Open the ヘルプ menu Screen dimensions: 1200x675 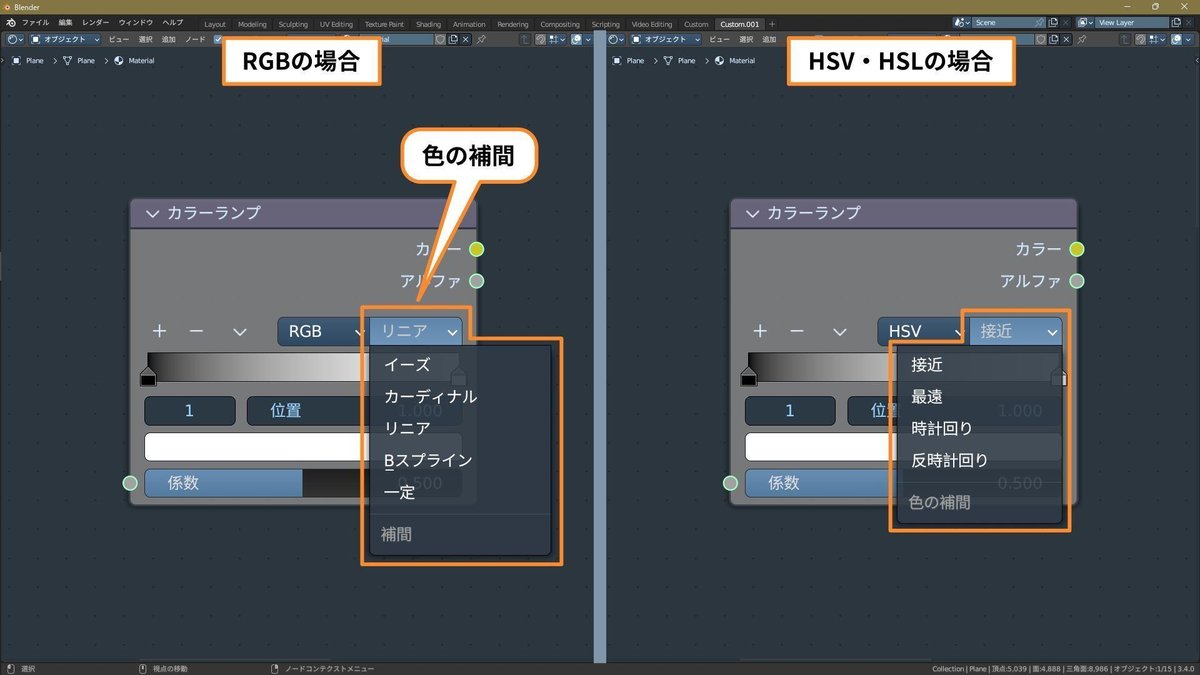(173, 23)
